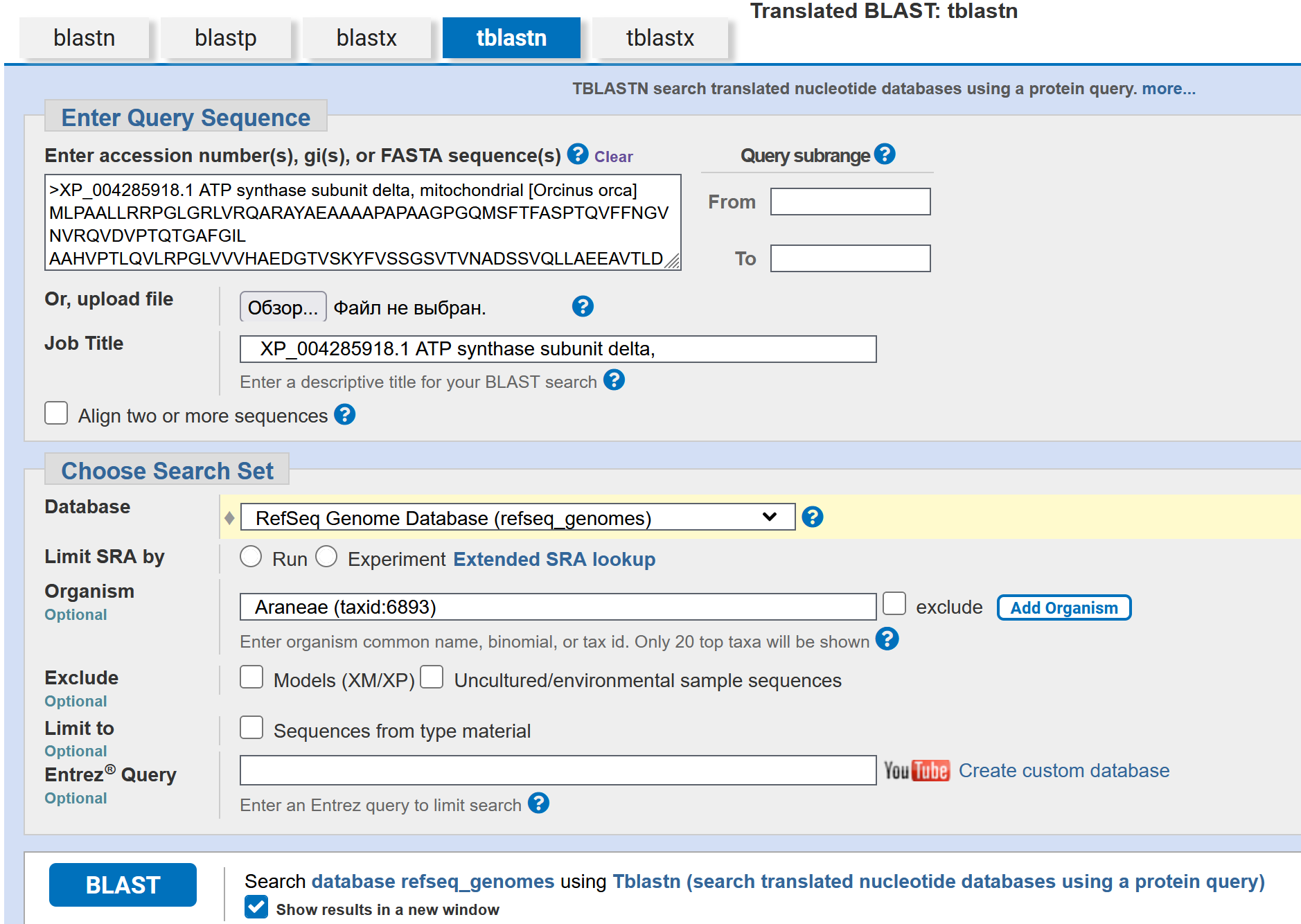
Task: Open Query subrange help icon
Action: [x=885, y=154]
